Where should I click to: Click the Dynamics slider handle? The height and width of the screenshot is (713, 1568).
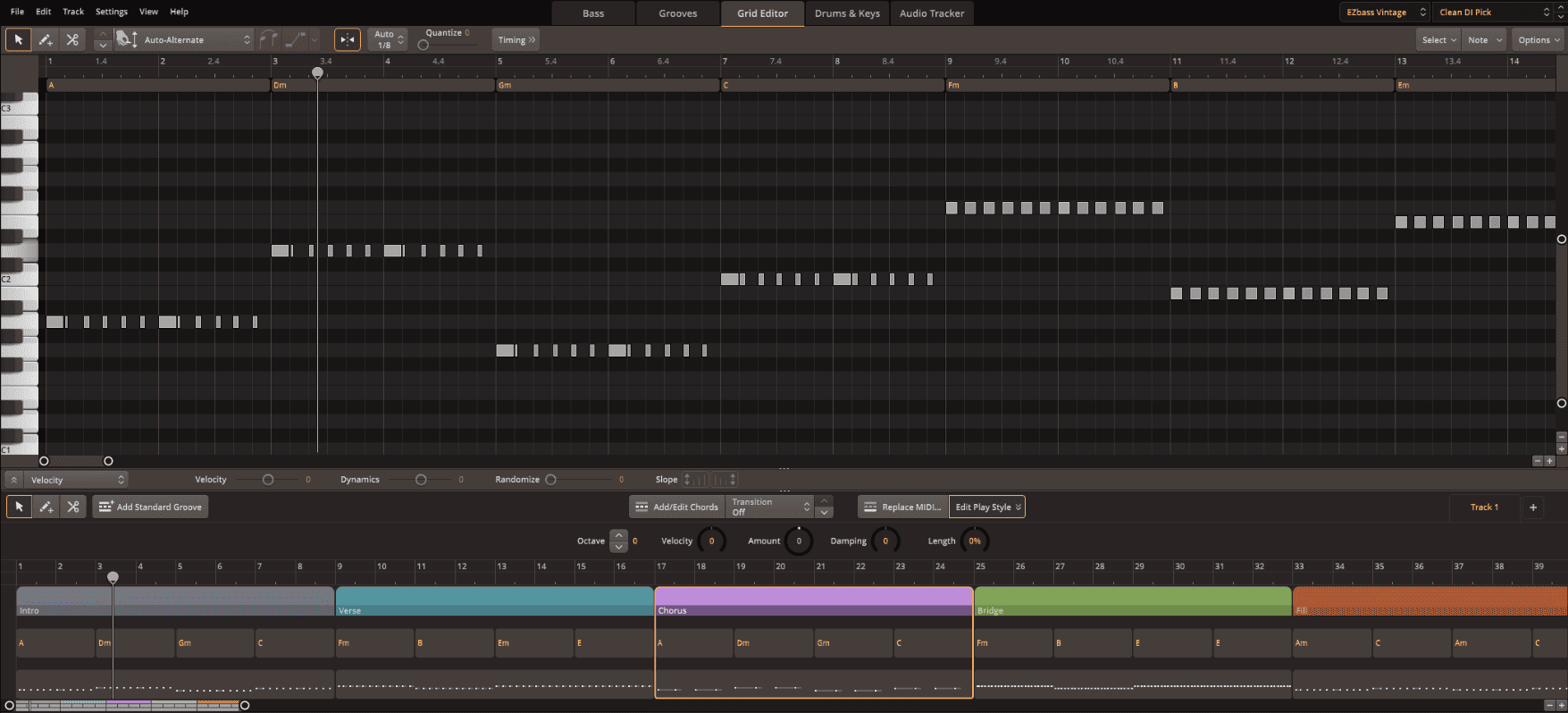tap(421, 480)
